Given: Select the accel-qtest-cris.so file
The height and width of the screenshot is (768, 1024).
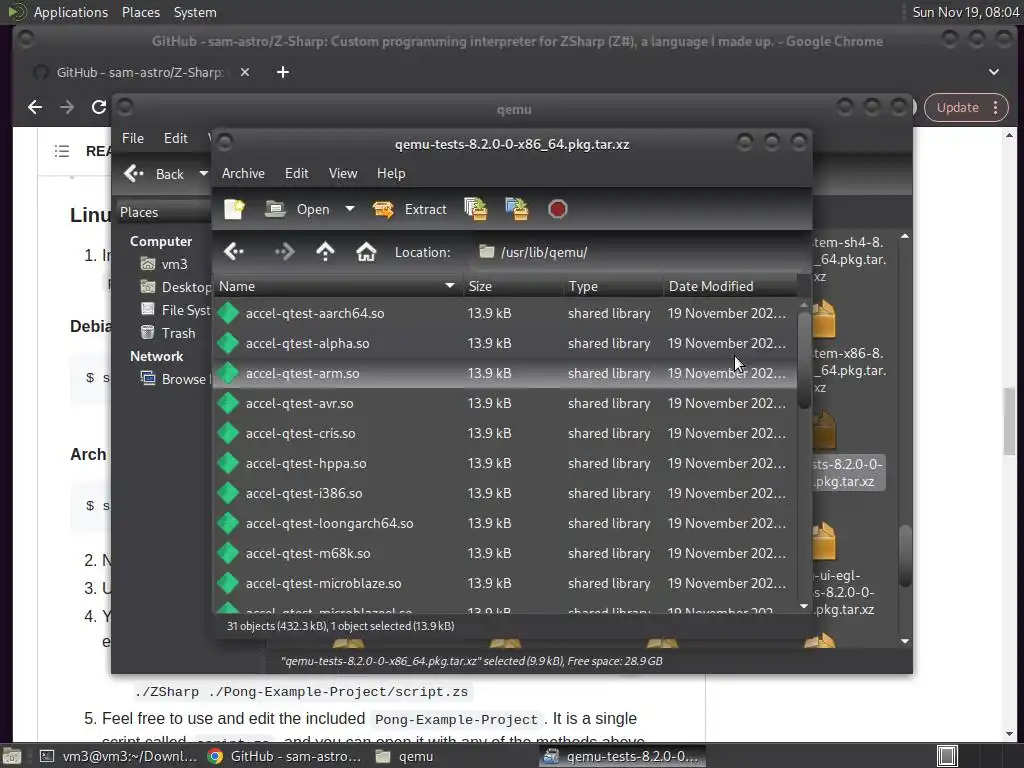Looking at the screenshot, I should click(x=505, y=434).
